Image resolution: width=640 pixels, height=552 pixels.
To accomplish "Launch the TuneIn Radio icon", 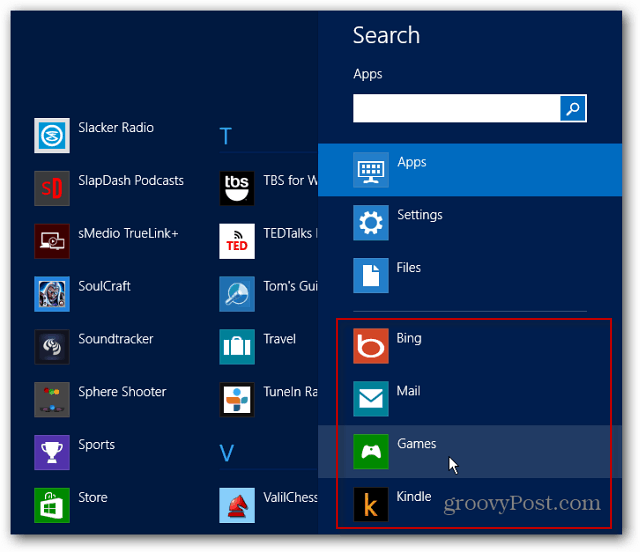I will pos(237,399).
